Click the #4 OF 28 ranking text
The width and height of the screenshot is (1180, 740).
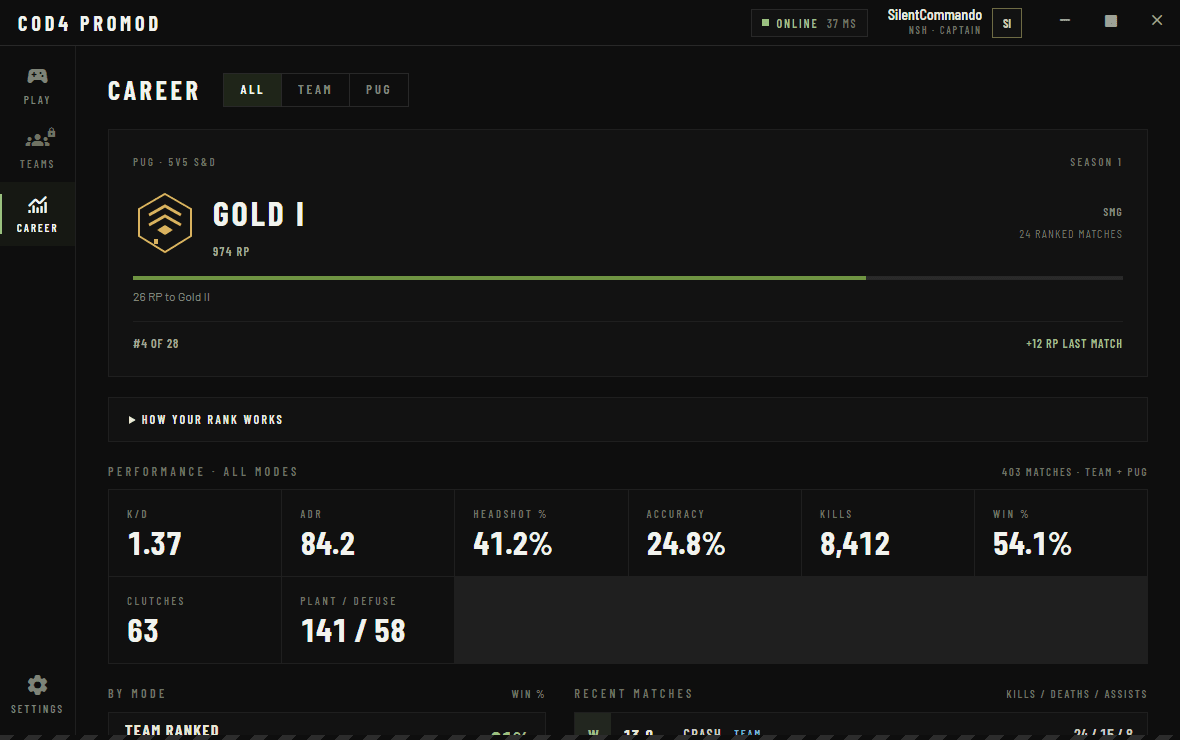pyautogui.click(x=156, y=343)
